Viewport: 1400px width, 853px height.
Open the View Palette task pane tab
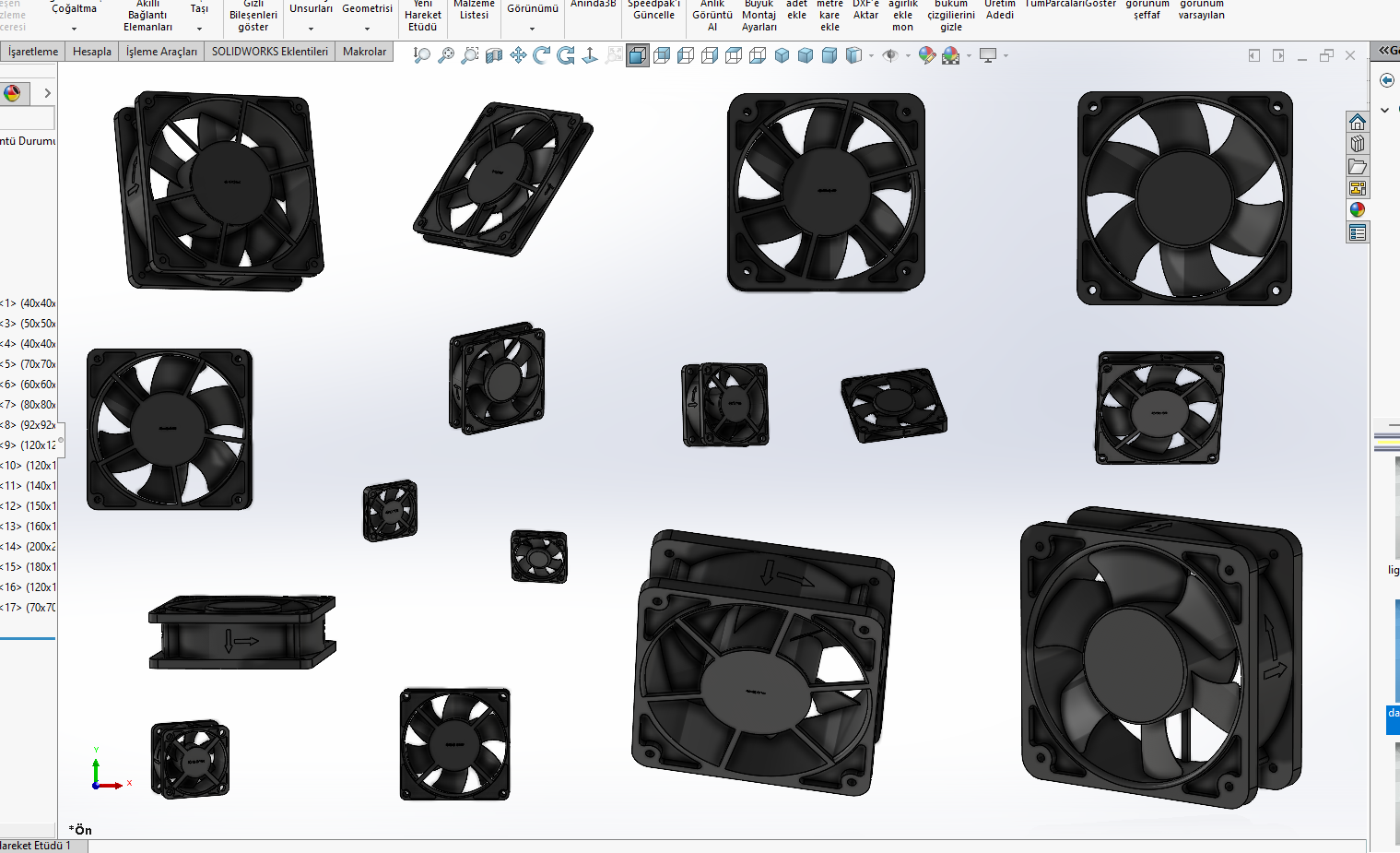pyautogui.click(x=1358, y=188)
